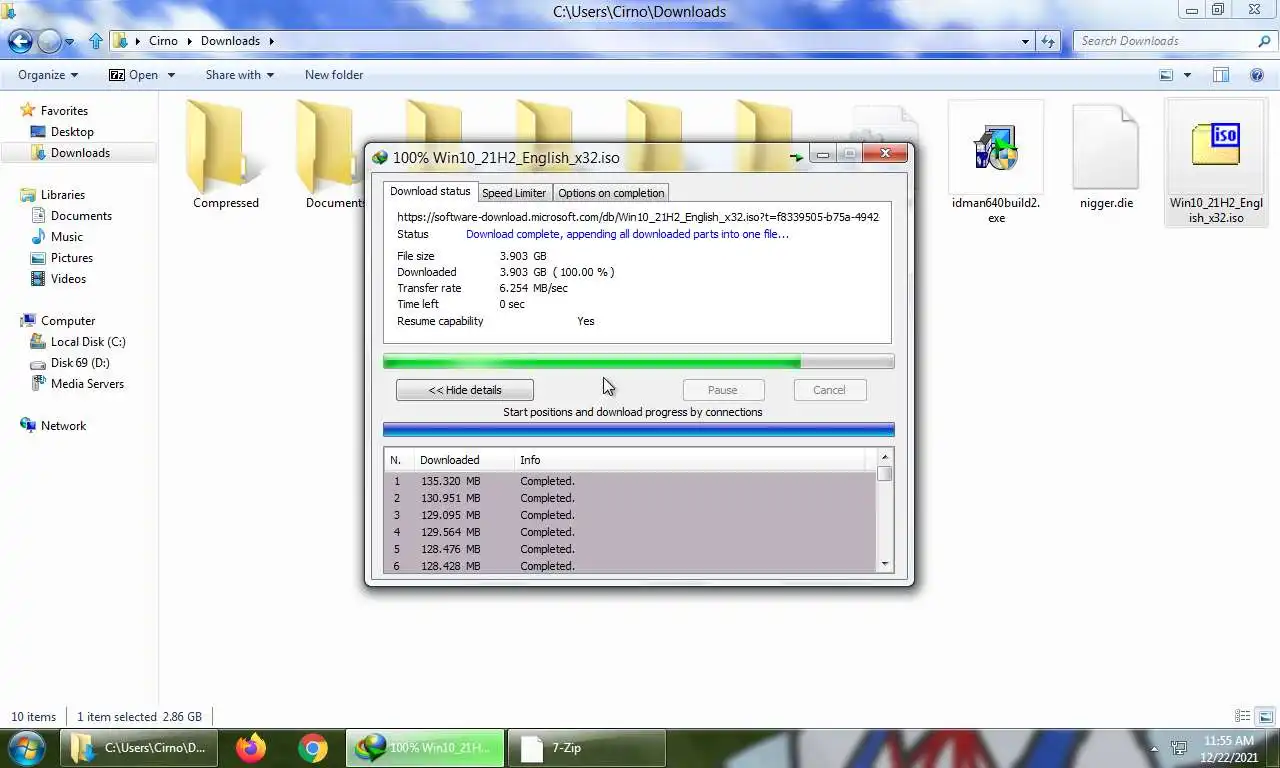
Task: Click the Pause button in download dialog
Action: [723, 390]
